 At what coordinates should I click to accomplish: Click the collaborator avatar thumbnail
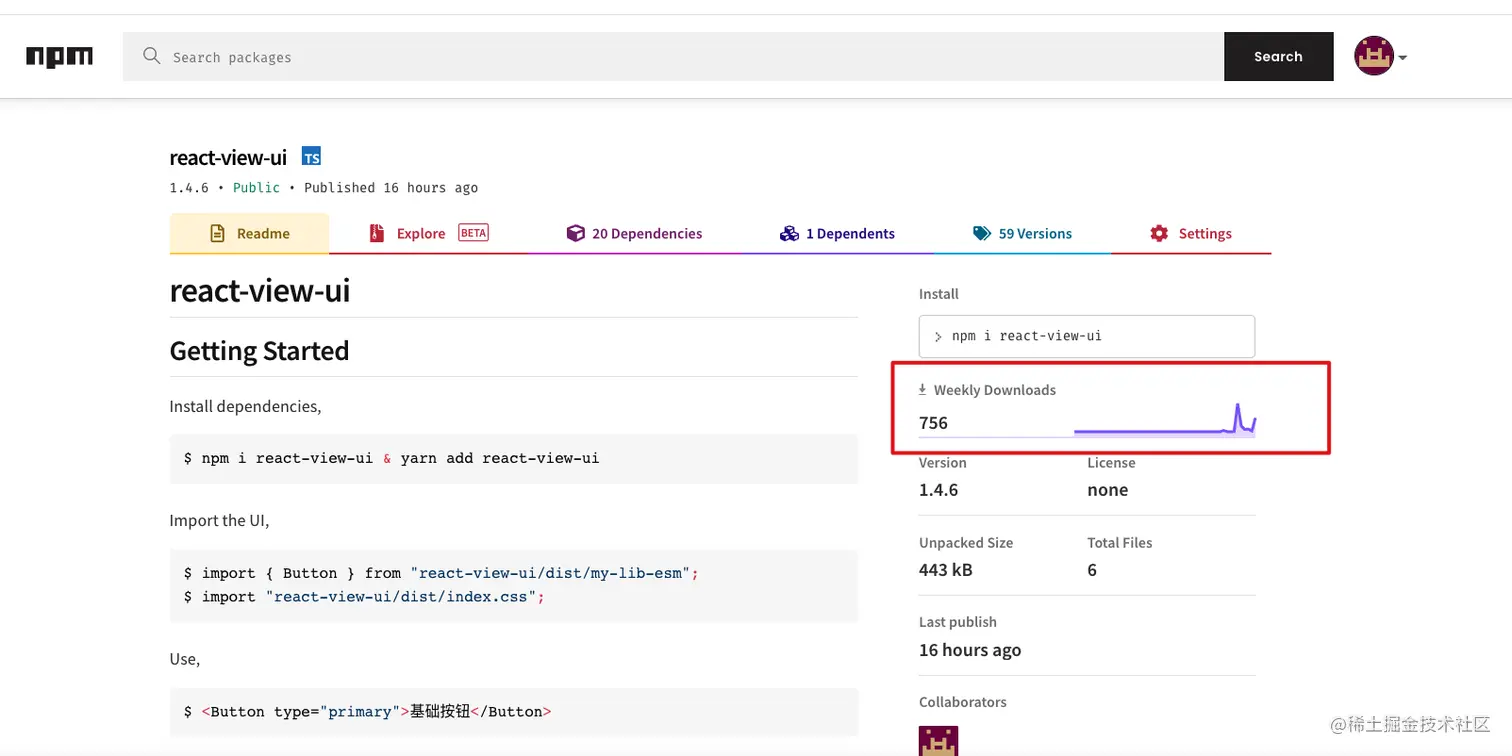938,741
